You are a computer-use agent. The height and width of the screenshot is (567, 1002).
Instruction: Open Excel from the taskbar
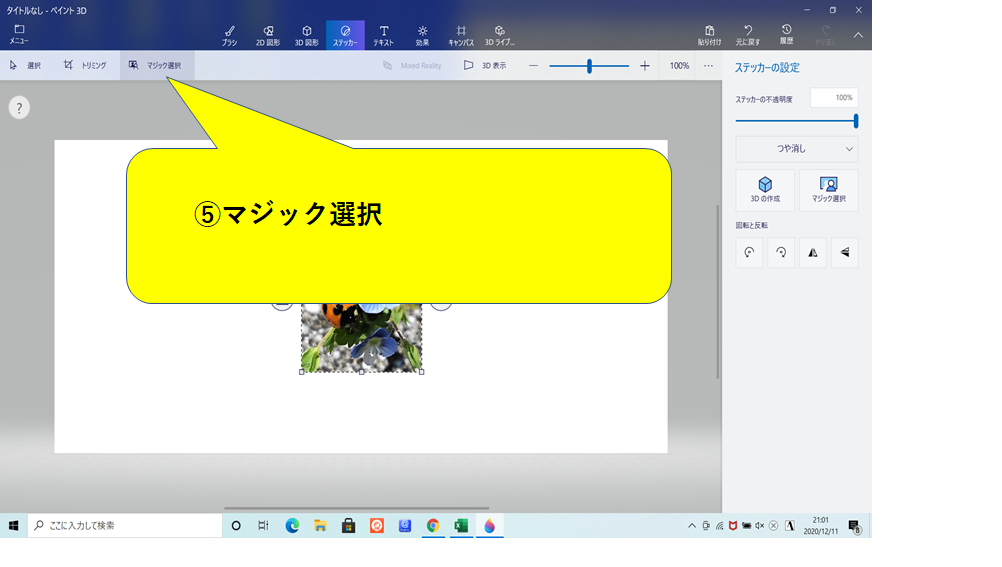pos(461,525)
